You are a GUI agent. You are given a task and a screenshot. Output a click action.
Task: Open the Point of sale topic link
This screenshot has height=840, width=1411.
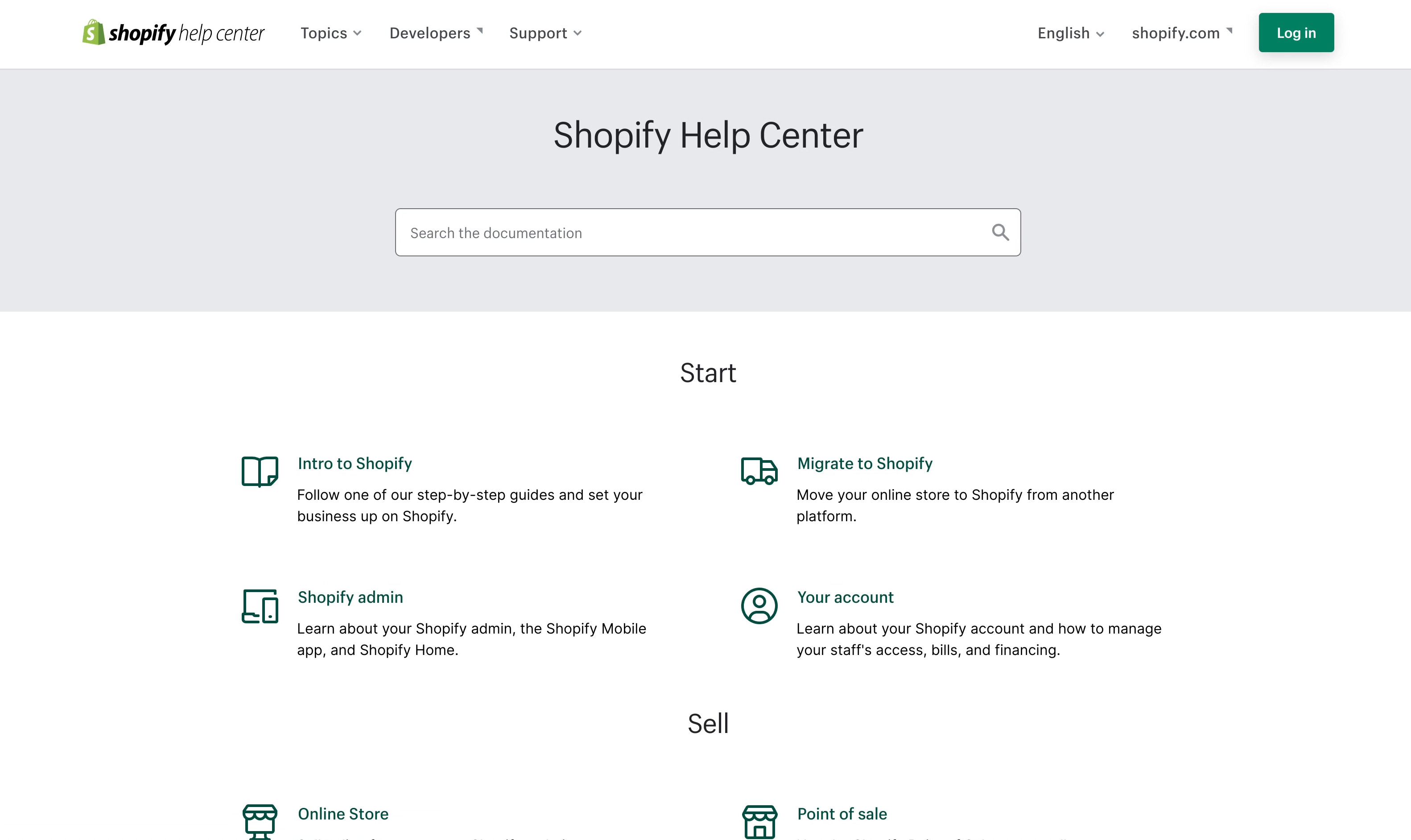842,813
